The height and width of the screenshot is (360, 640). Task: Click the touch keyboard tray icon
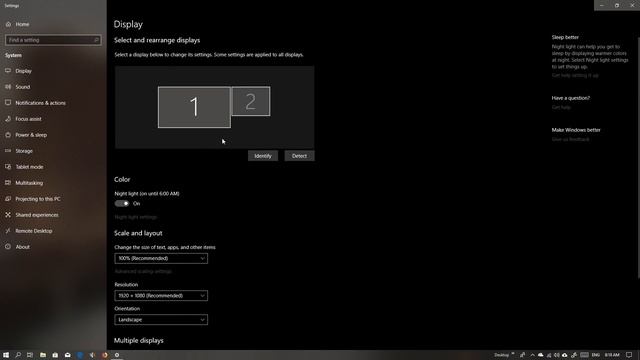584,355
